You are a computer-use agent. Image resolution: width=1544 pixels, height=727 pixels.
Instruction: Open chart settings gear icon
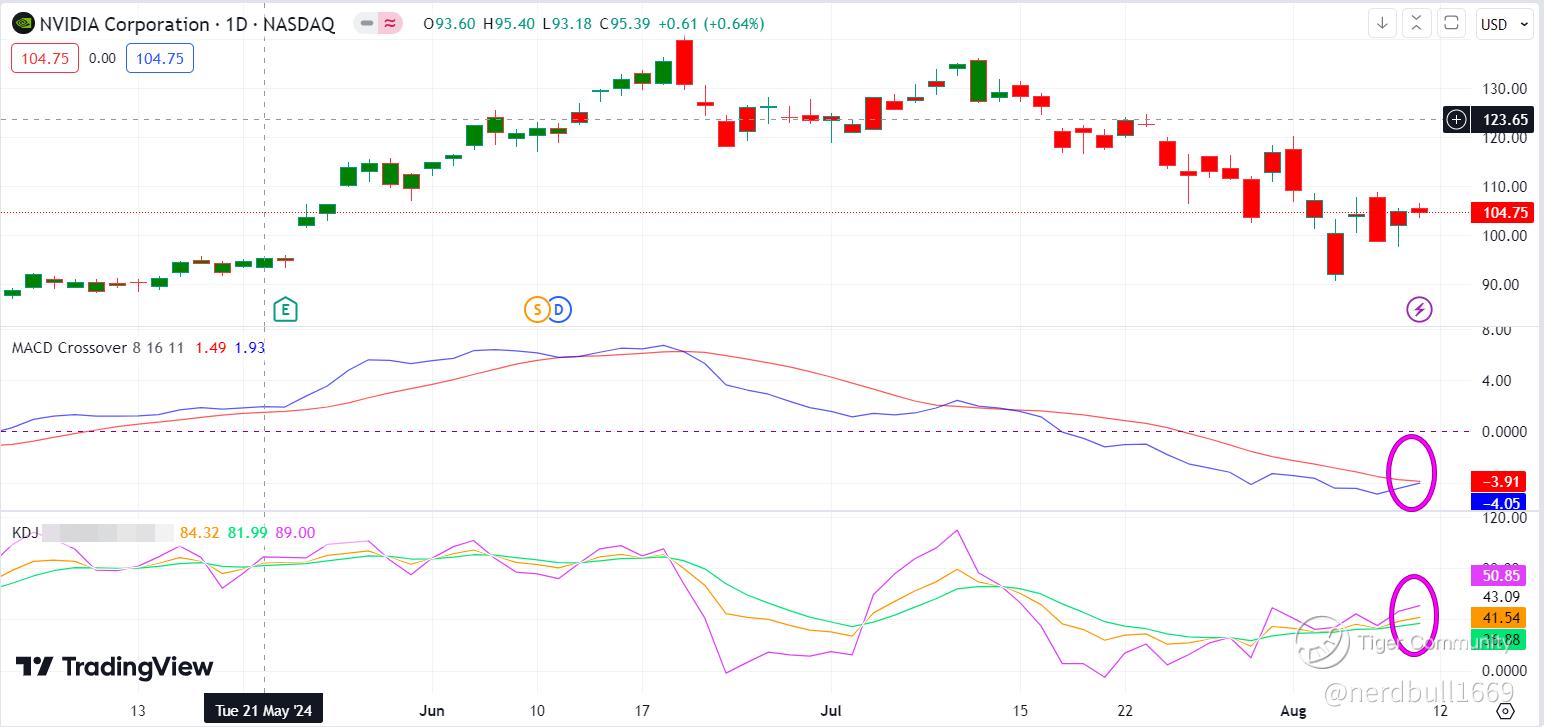(1506, 711)
